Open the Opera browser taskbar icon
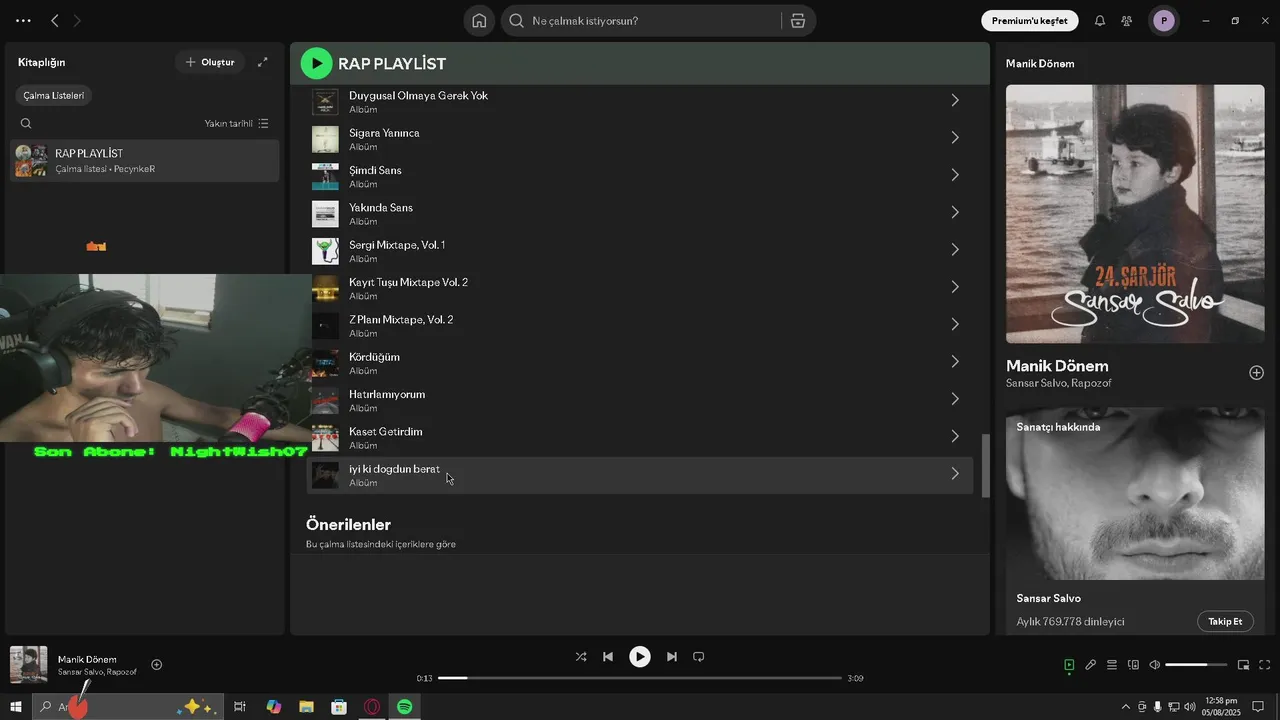 pyautogui.click(x=372, y=707)
